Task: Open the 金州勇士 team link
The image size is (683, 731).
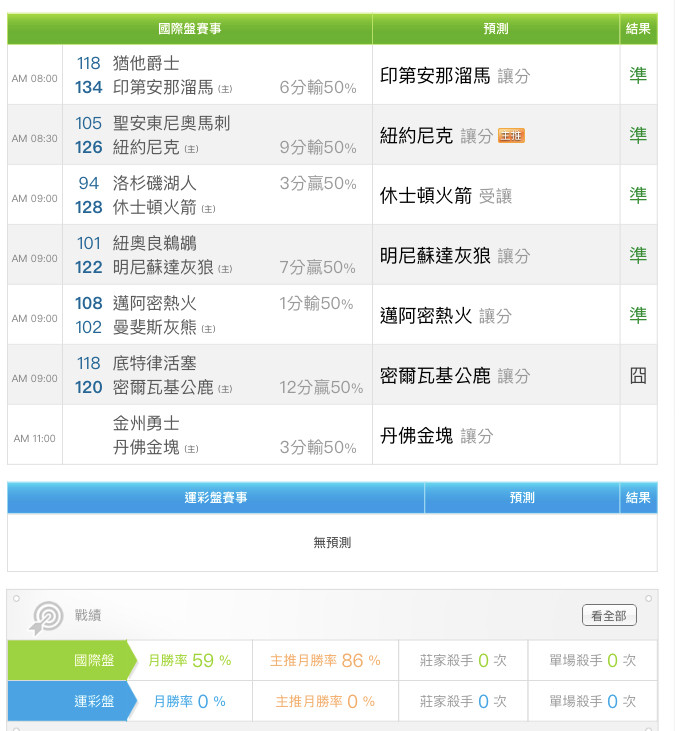Action: [x=146, y=423]
